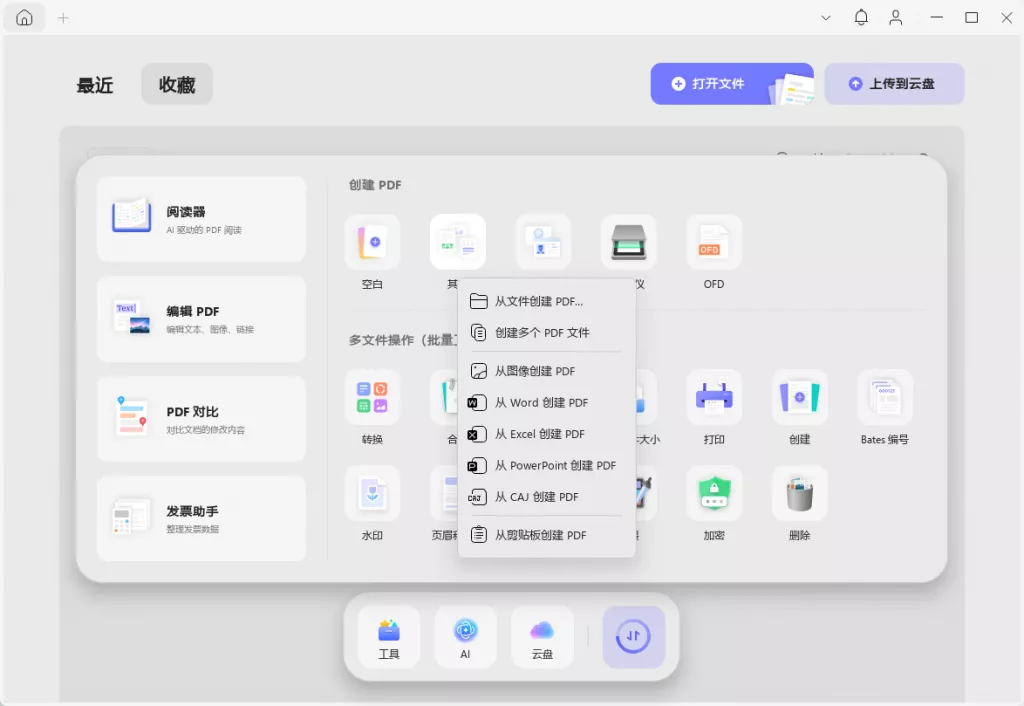The image size is (1024, 706).
Task: Open the Cloud drive (云盘) dock icon
Action: 542,637
